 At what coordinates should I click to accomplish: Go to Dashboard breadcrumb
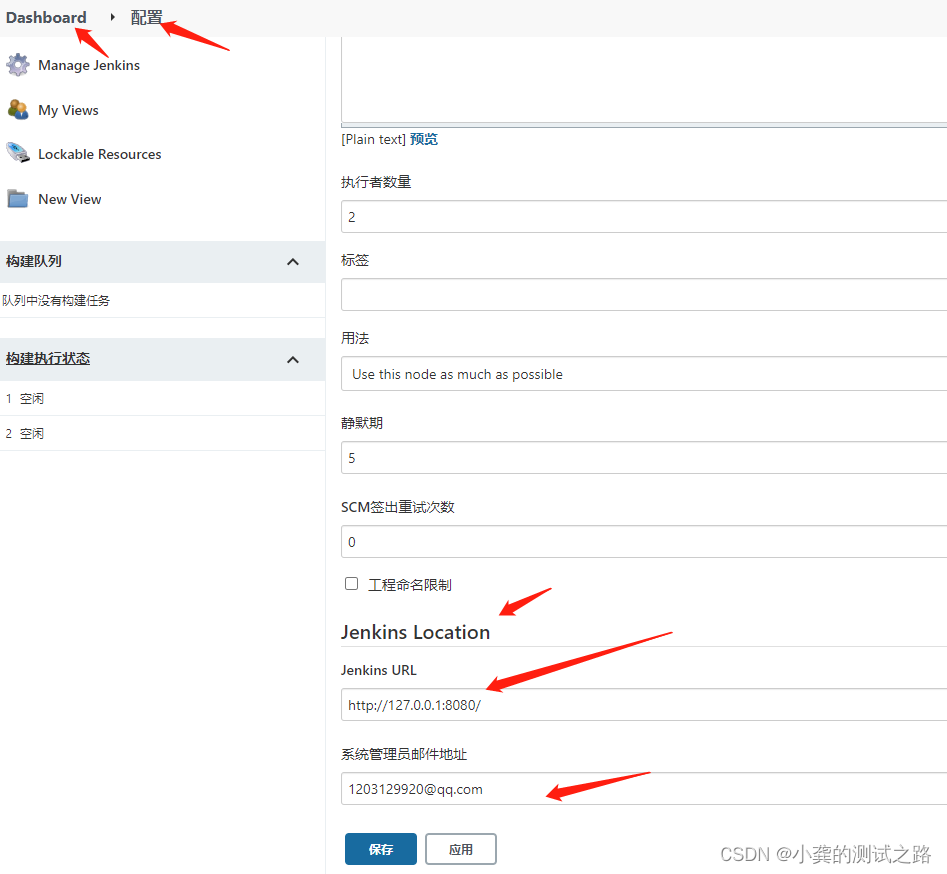(46, 18)
